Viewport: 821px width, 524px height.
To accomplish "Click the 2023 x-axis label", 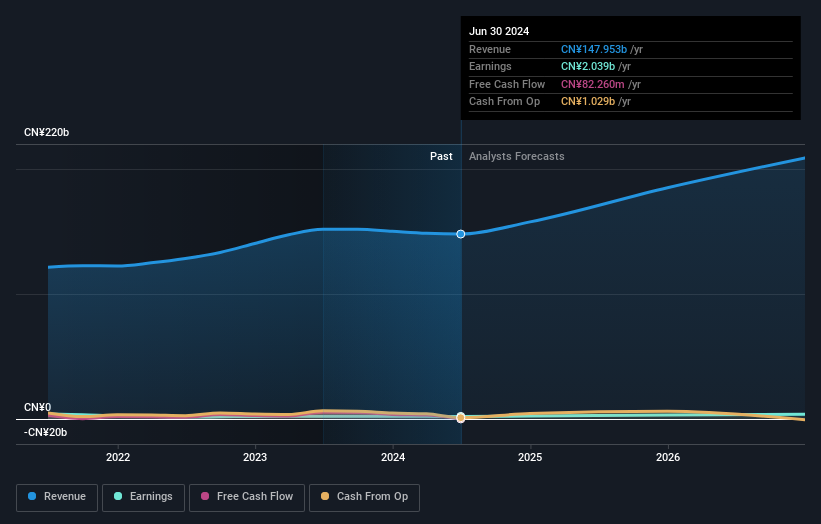I will [x=255, y=457].
